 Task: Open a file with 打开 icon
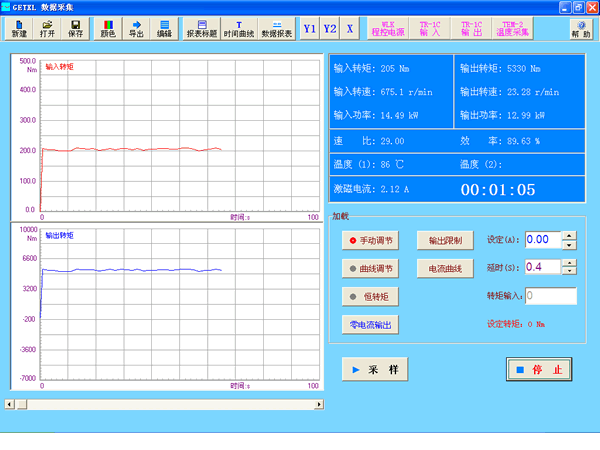(x=47, y=28)
